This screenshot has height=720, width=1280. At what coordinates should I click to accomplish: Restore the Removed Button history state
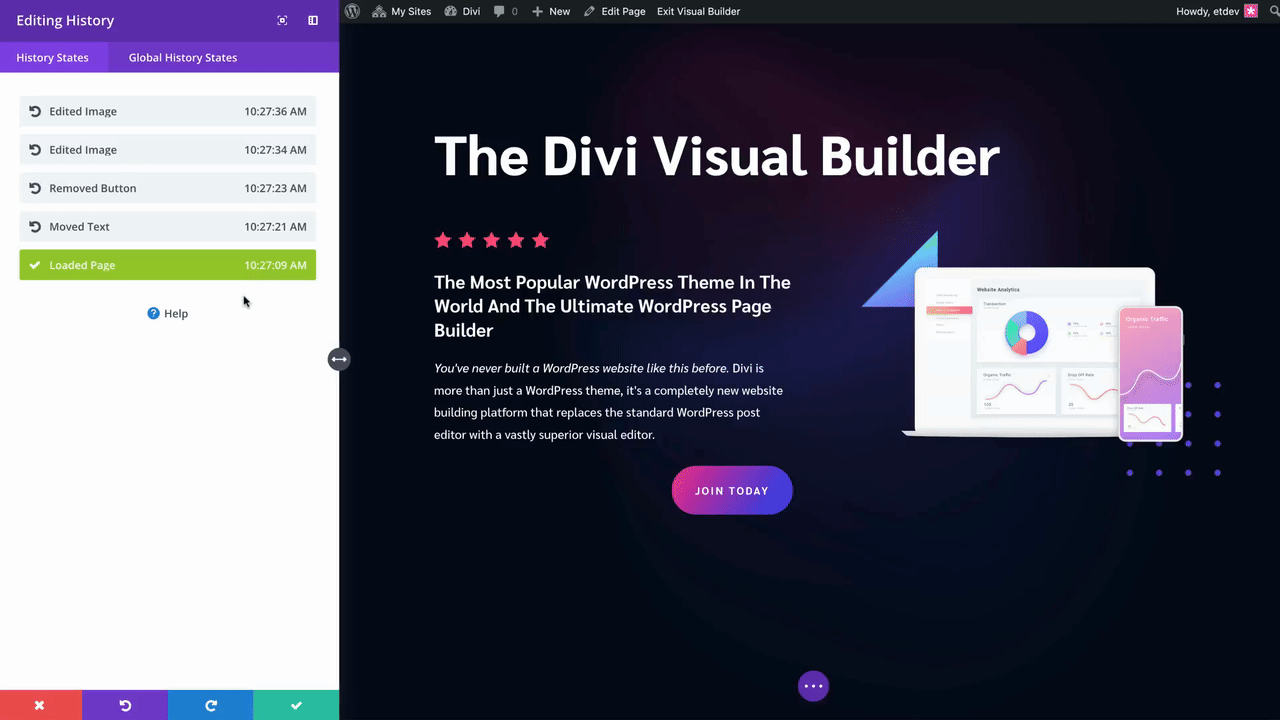[x=167, y=188]
